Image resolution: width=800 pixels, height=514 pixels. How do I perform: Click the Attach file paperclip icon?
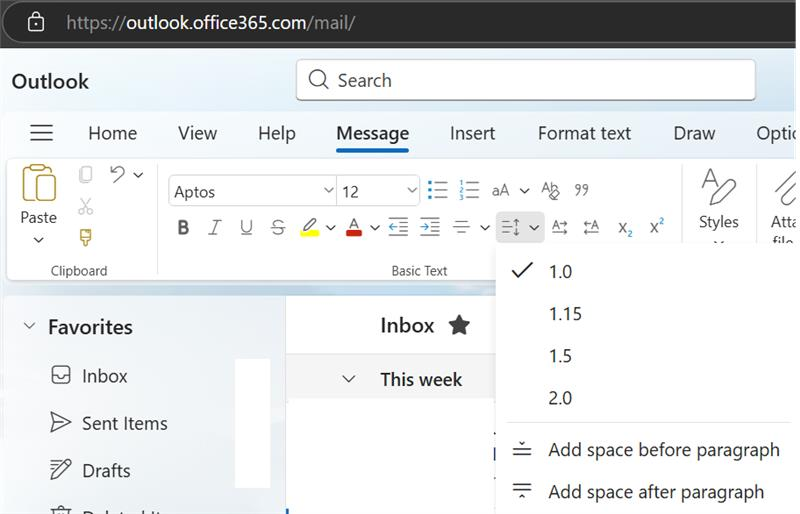785,188
